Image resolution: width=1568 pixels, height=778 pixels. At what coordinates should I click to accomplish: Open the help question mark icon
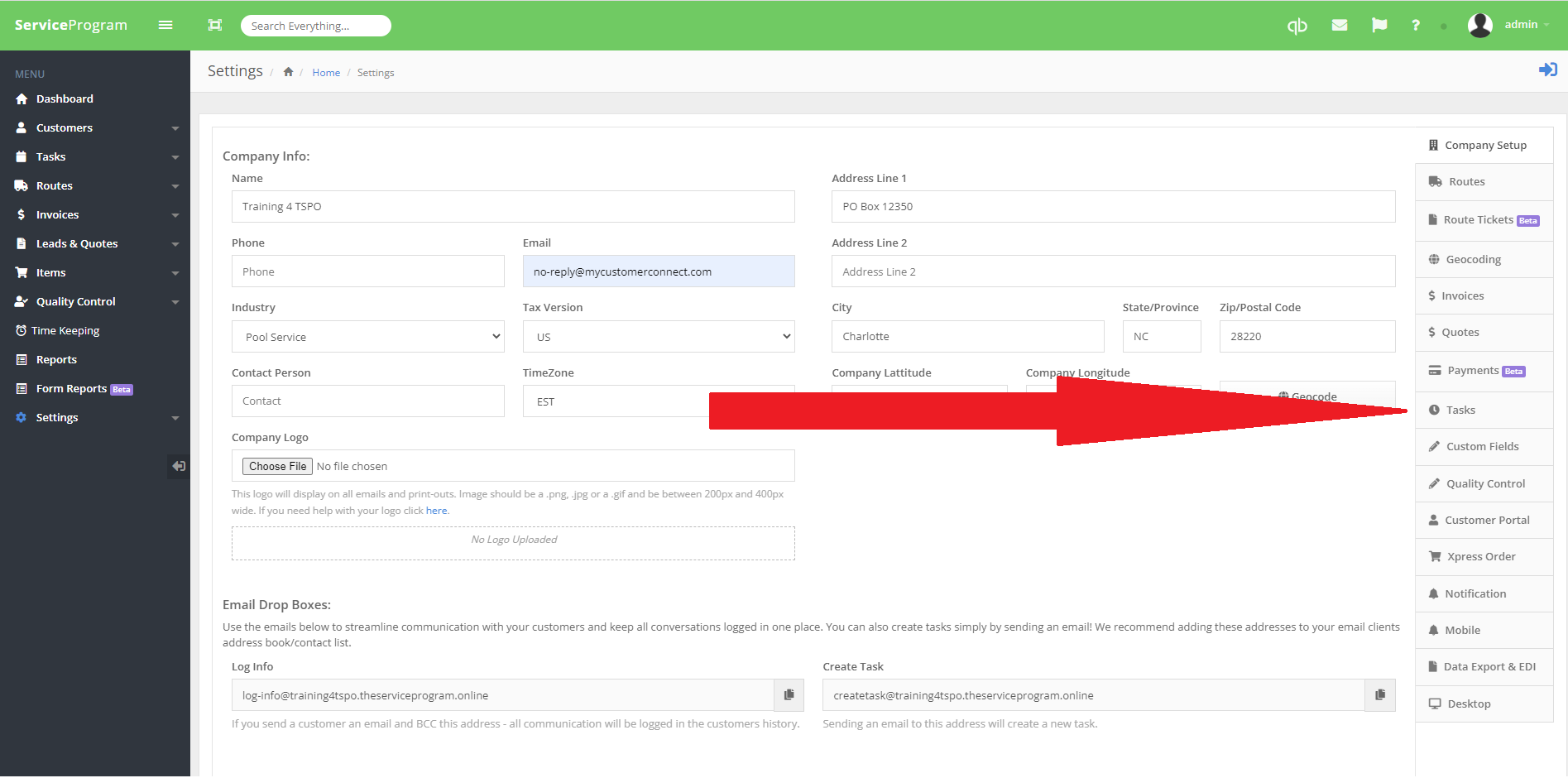pyautogui.click(x=1416, y=26)
